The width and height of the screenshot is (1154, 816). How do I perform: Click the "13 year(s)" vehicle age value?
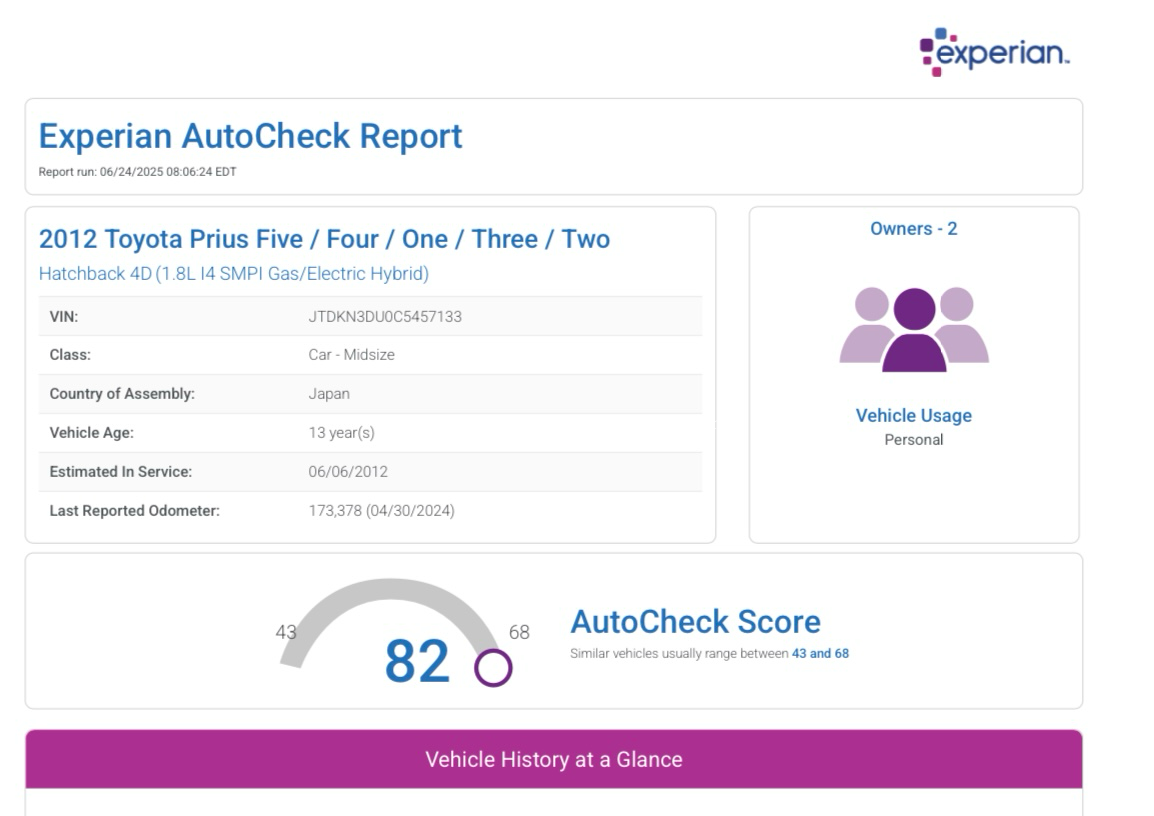click(x=341, y=433)
